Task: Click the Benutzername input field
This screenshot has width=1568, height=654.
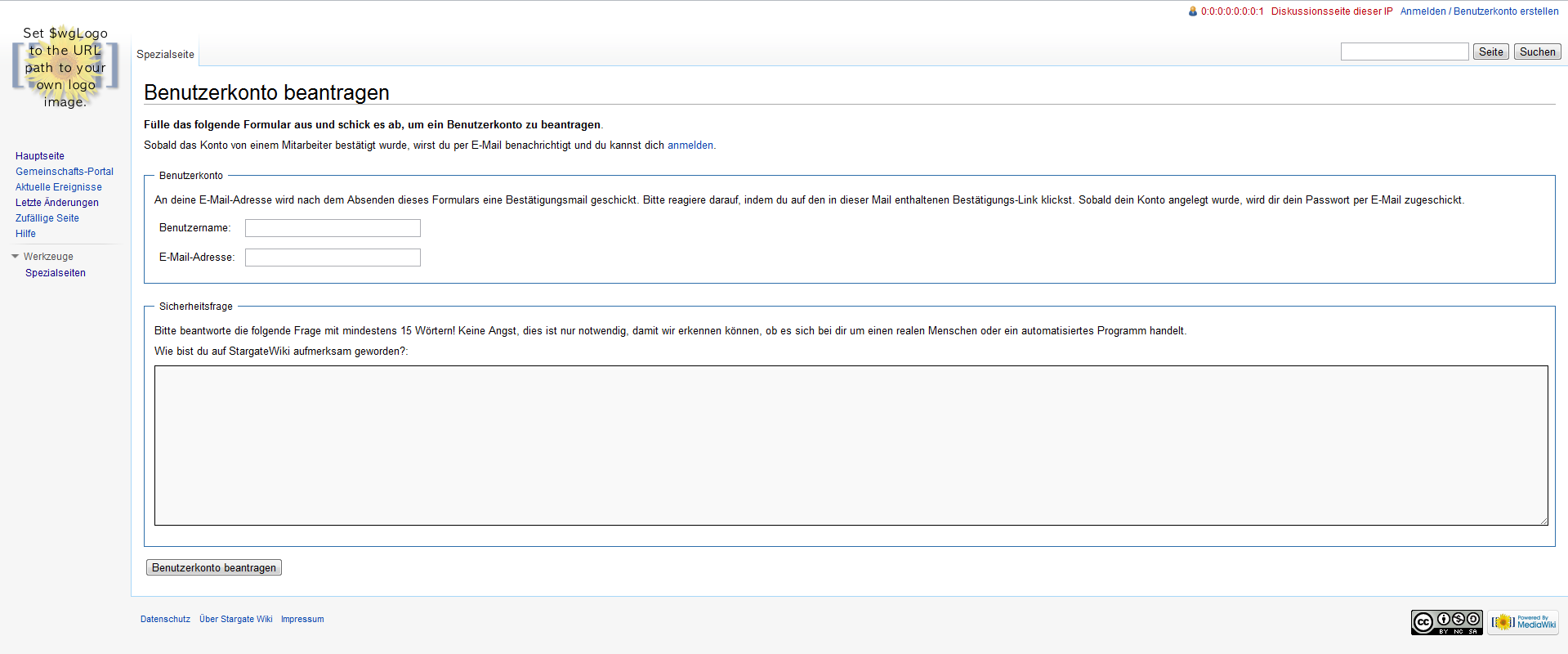Action: (x=333, y=228)
